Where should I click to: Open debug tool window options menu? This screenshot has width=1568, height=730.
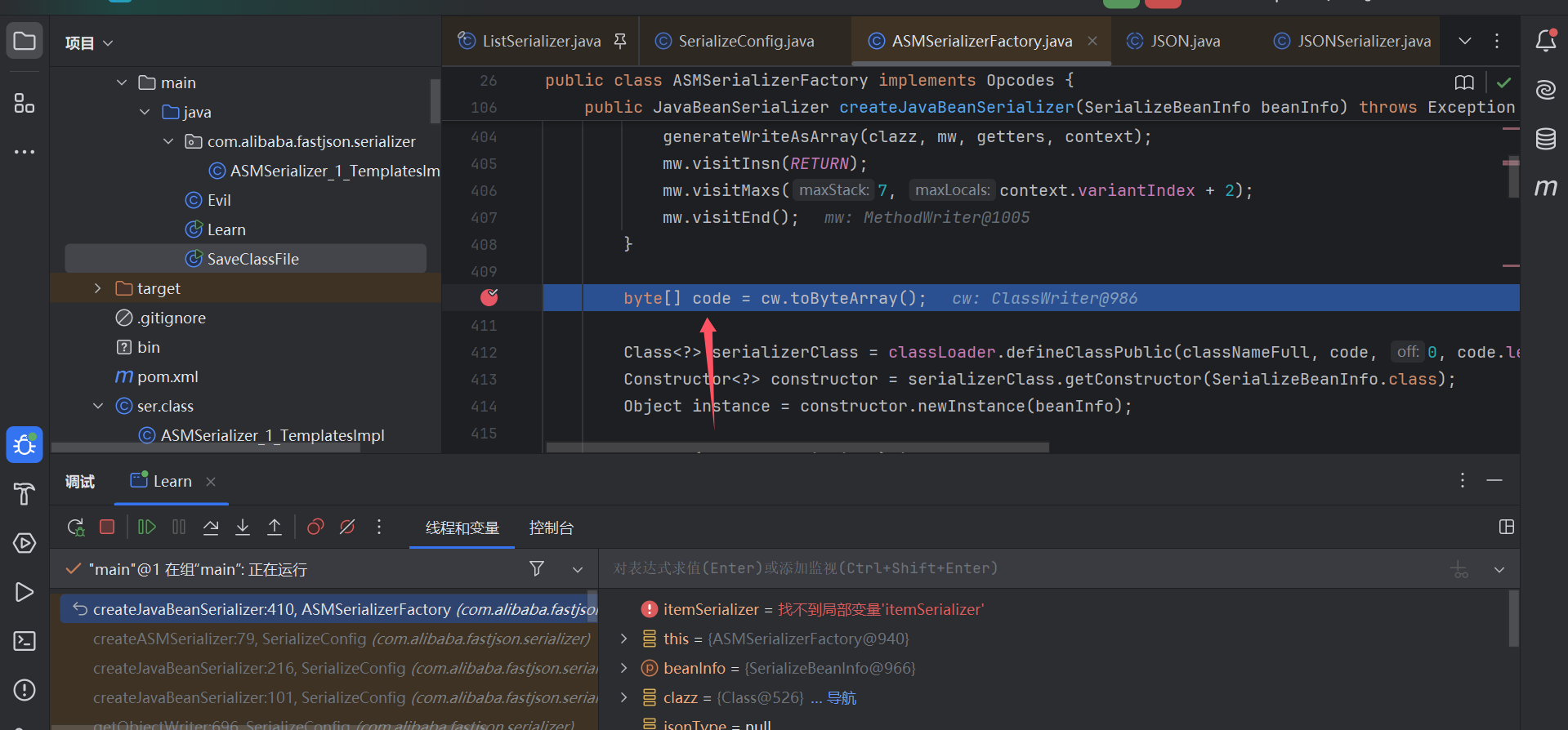(x=1463, y=480)
